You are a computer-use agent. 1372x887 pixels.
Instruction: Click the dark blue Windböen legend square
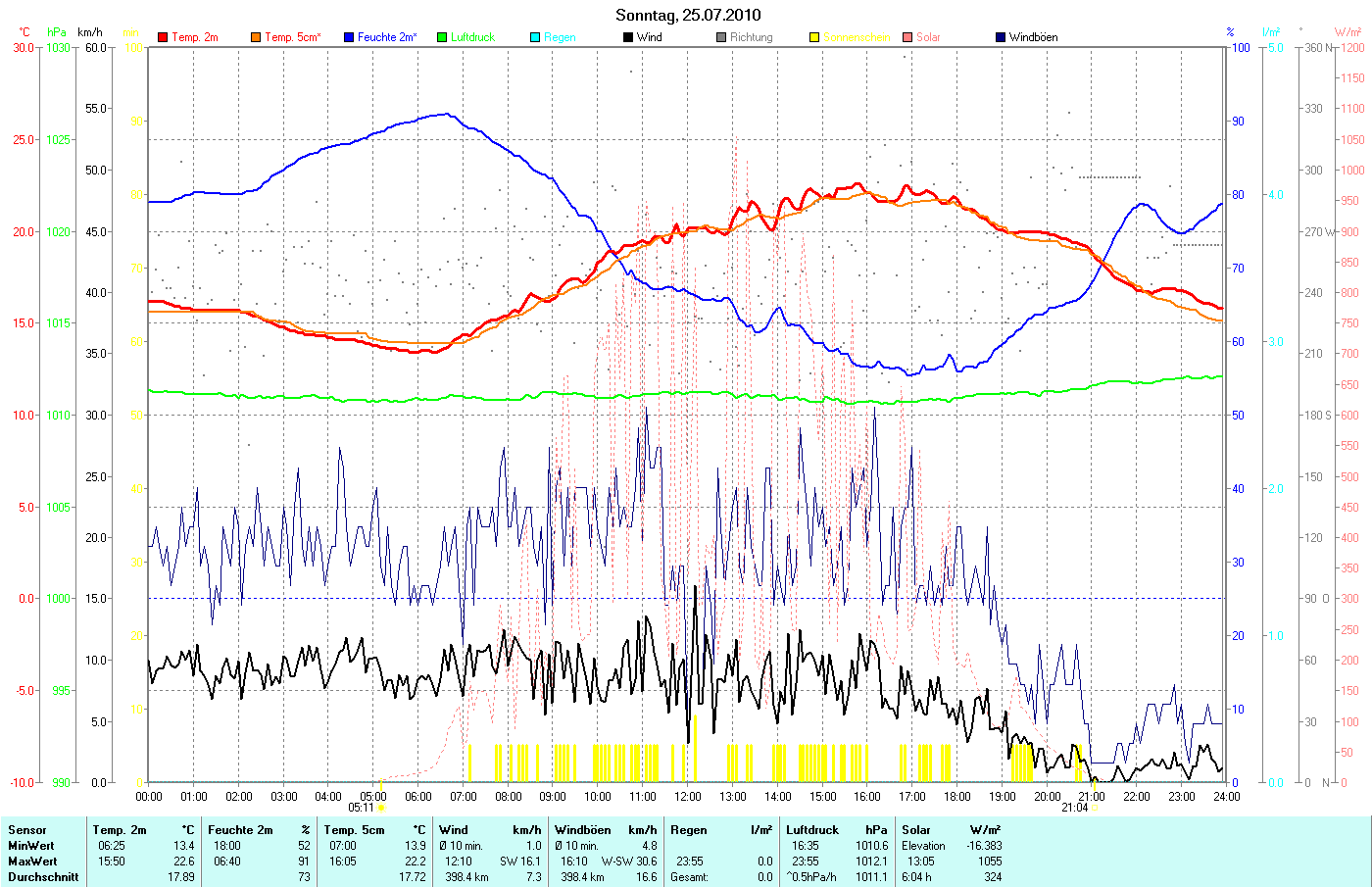coord(1001,37)
